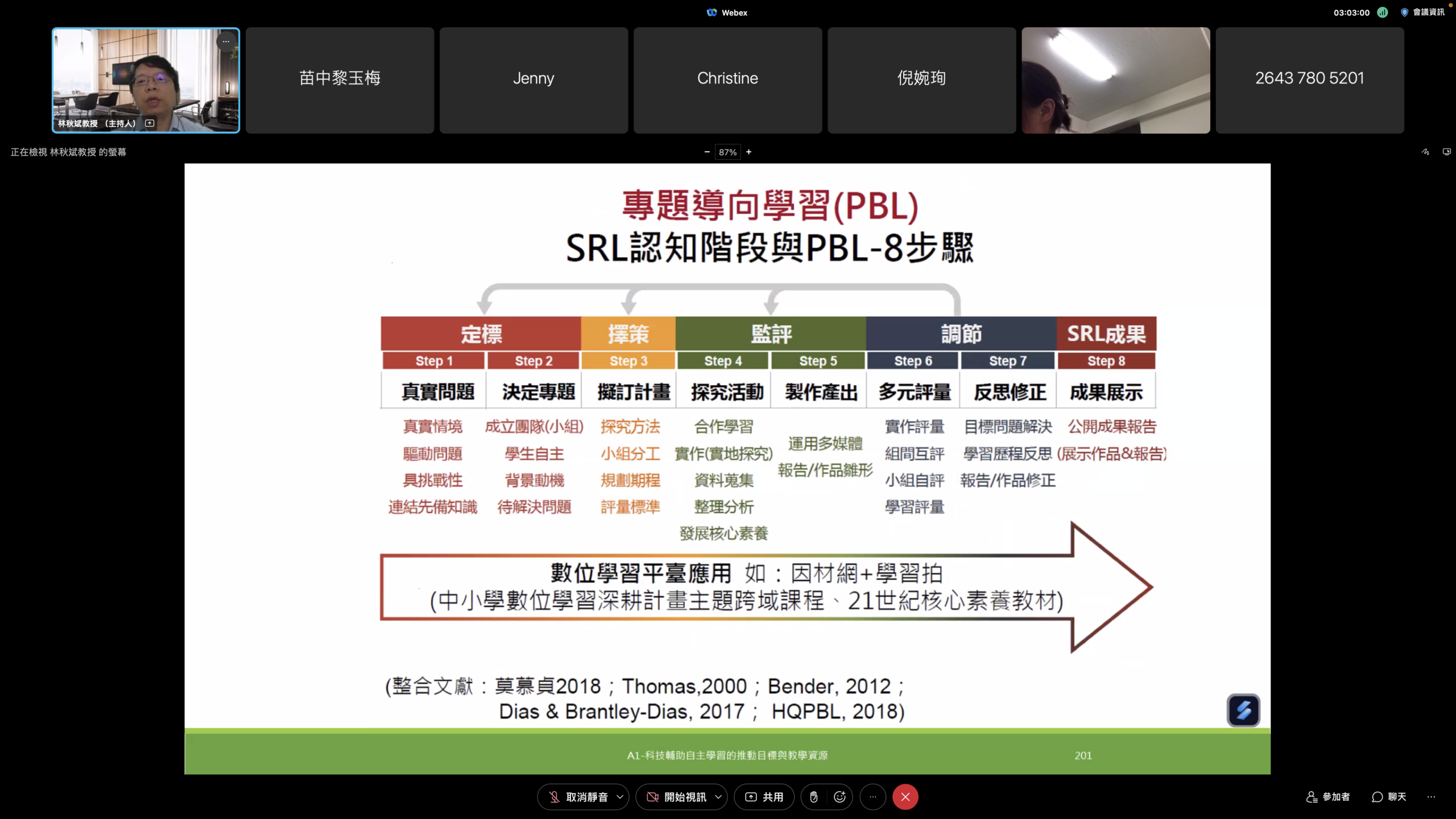Image resolution: width=1456 pixels, height=819 pixels.
Task: Expand video options arrow next to 開始視訊
Action: pyautogui.click(x=718, y=797)
